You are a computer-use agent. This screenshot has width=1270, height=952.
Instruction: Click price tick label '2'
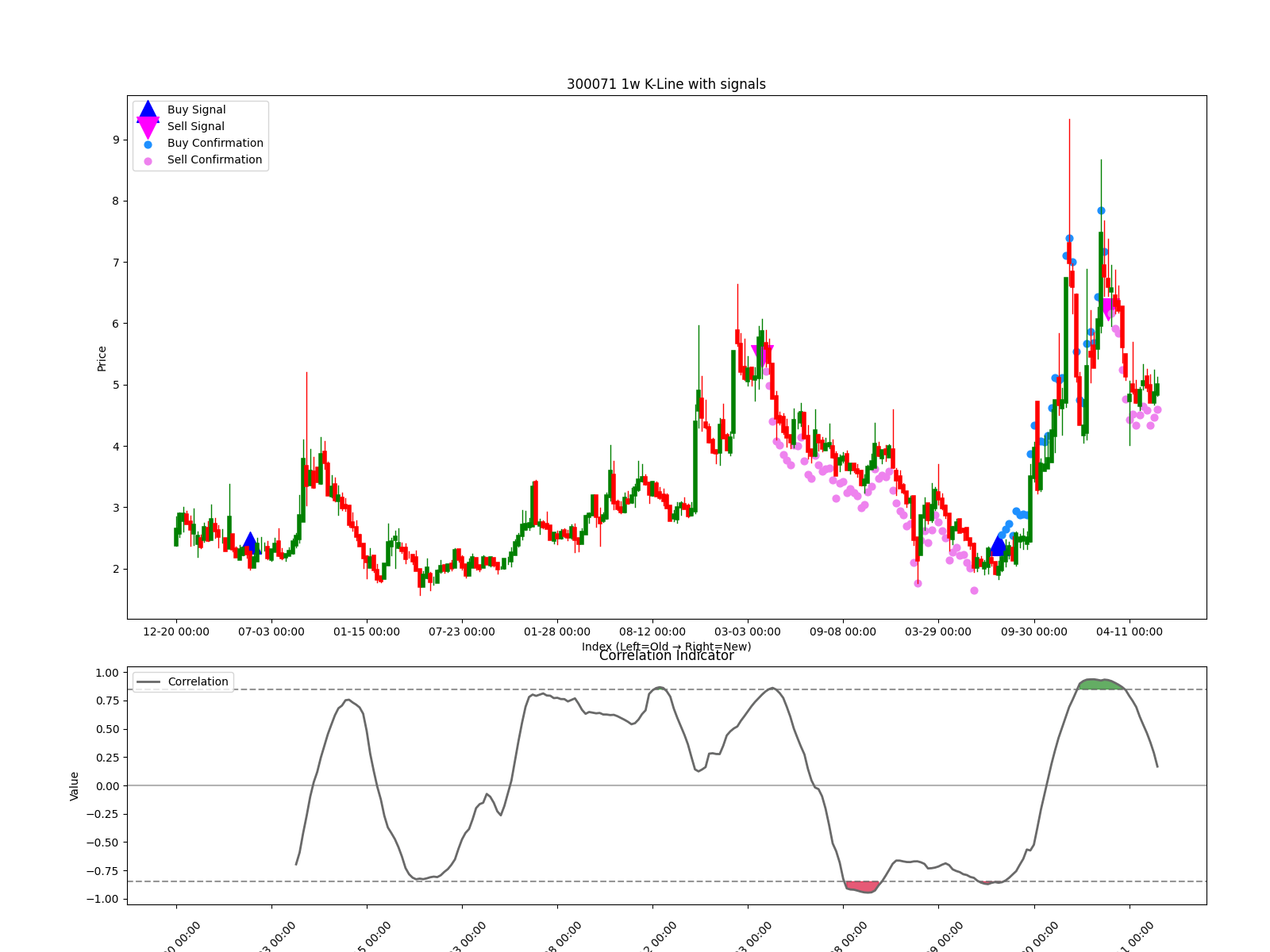(x=116, y=570)
